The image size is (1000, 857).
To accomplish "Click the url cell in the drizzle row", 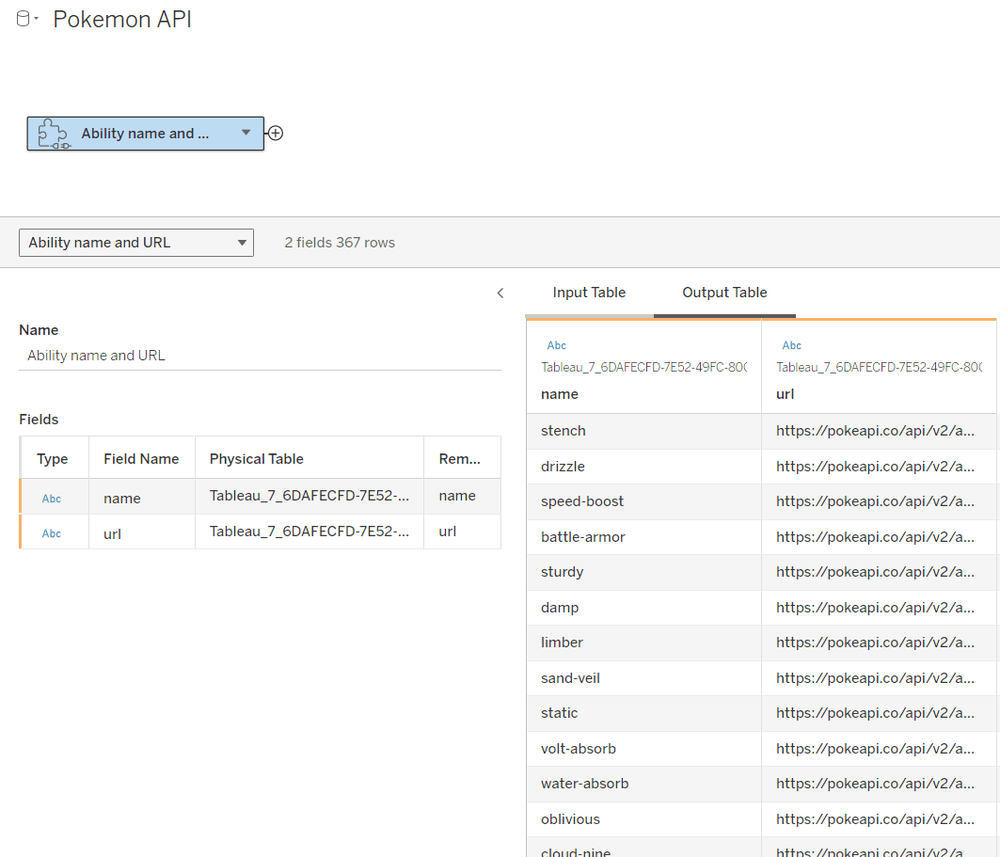I will 879,466.
